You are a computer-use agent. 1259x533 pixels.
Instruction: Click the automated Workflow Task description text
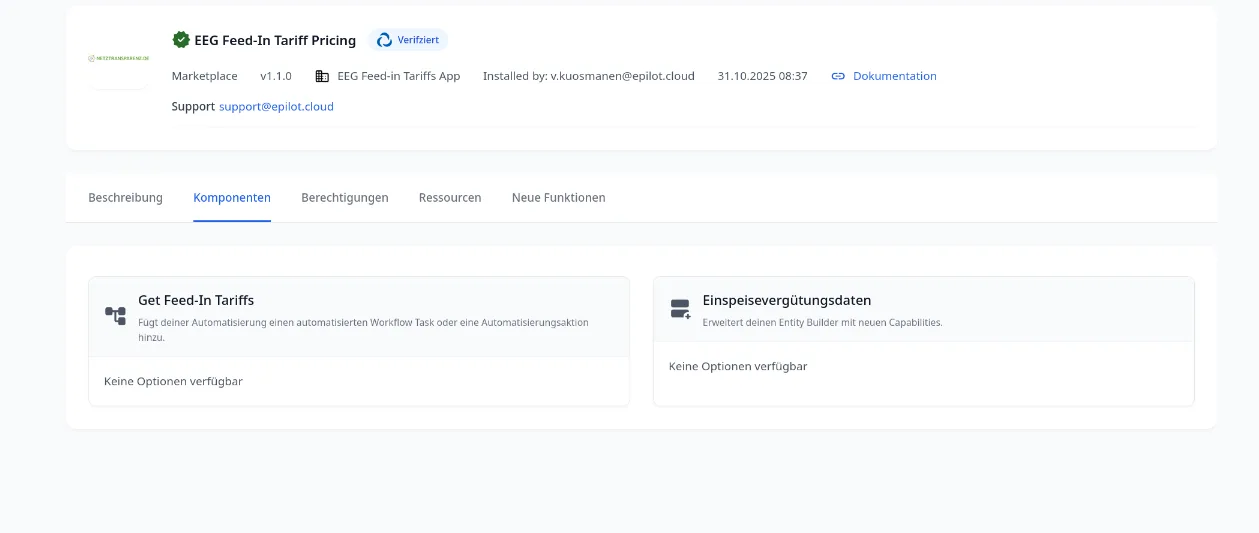[x=363, y=330]
